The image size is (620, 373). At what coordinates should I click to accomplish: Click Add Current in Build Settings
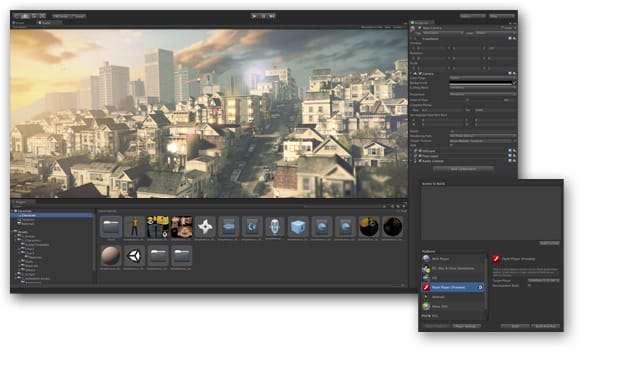coord(549,243)
